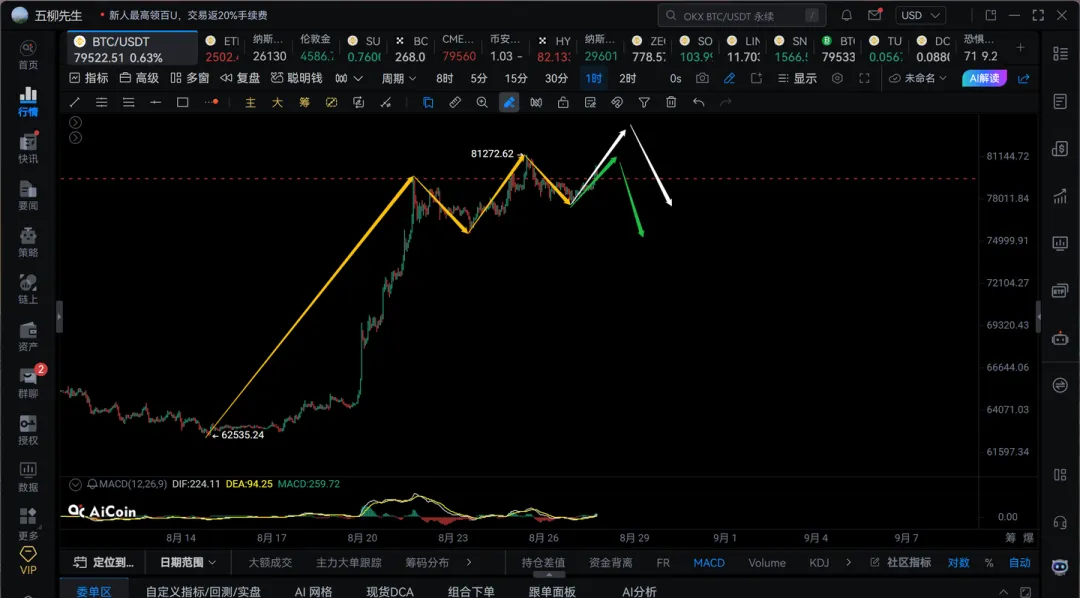Toggle the 主 main indicator button
Image resolution: width=1080 pixels, height=598 pixels.
pyautogui.click(x=250, y=103)
